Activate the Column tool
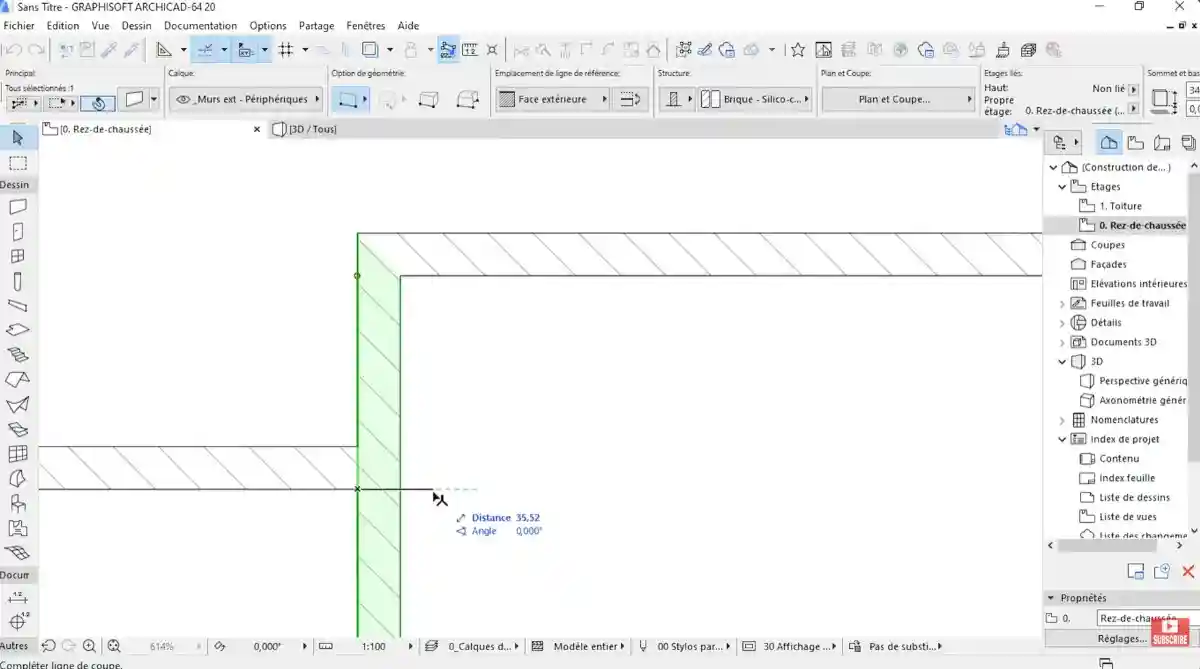Image resolution: width=1200 pixels, height=669 pixels. coord(18,282)
